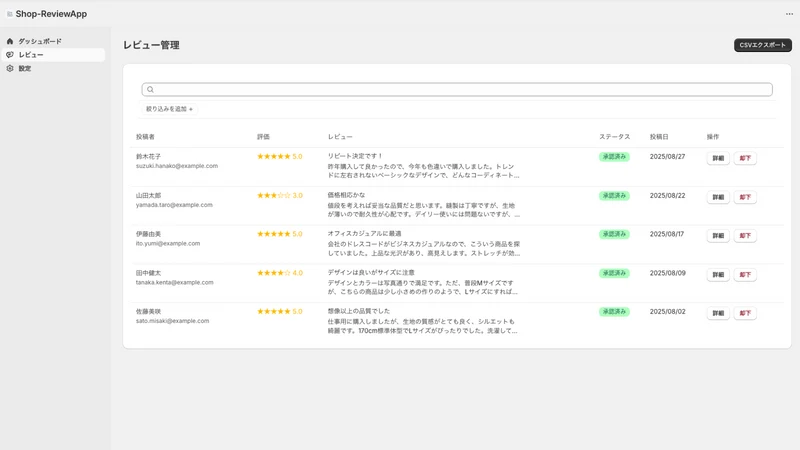Open 詳細 for 佐藤美咲's review

(718, 313)
